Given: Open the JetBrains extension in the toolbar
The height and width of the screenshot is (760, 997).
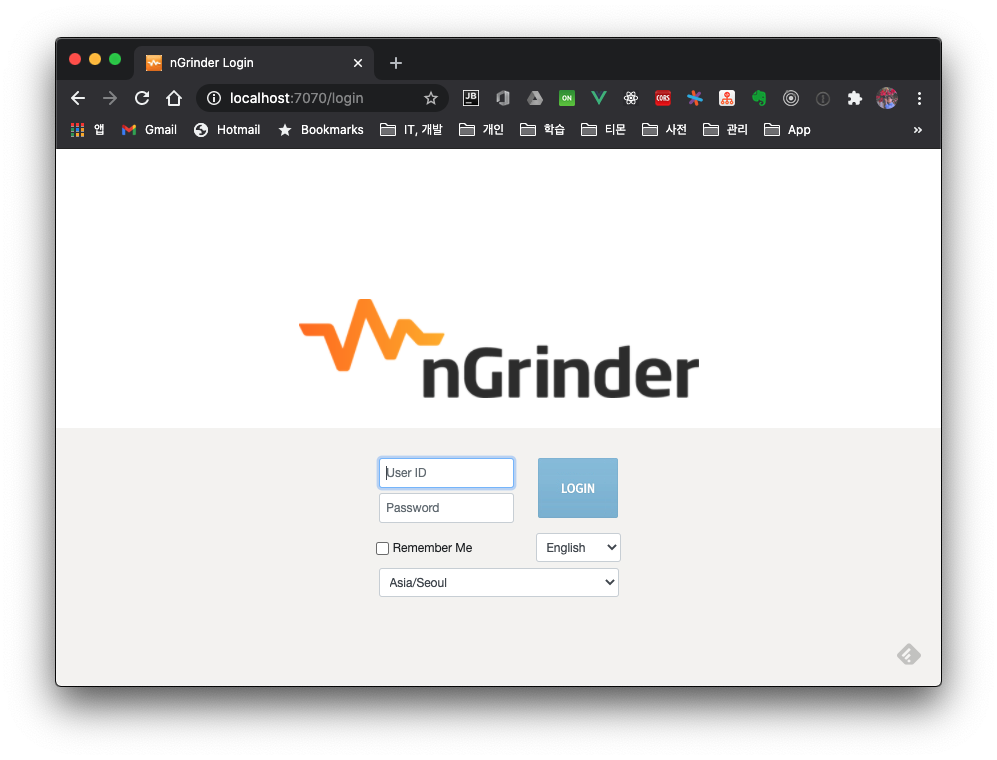Looking at the screenshot, I should [470, 98].
